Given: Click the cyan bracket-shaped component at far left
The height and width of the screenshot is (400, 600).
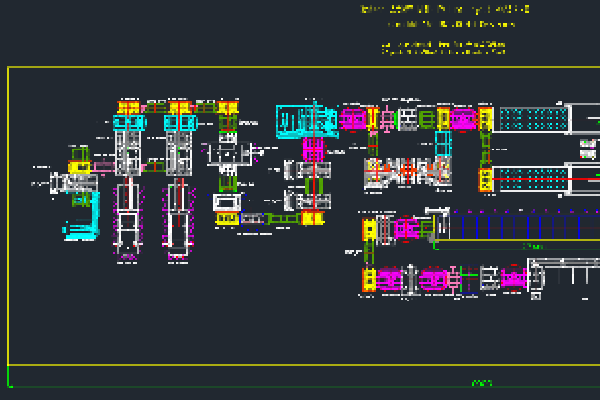Looking at the screenshot, I should [81, 217].
